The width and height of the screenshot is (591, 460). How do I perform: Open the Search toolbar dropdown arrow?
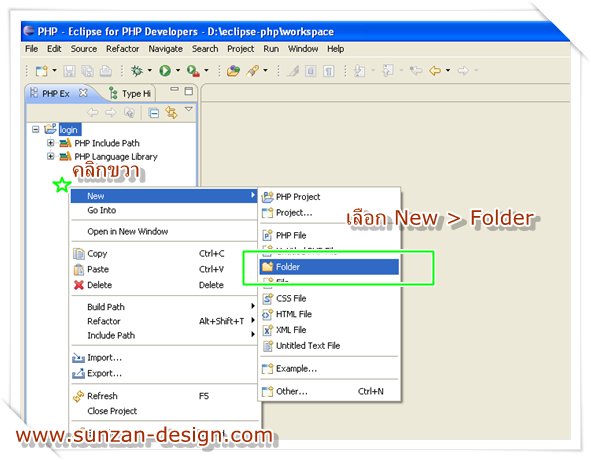click(x=265, y=71)
